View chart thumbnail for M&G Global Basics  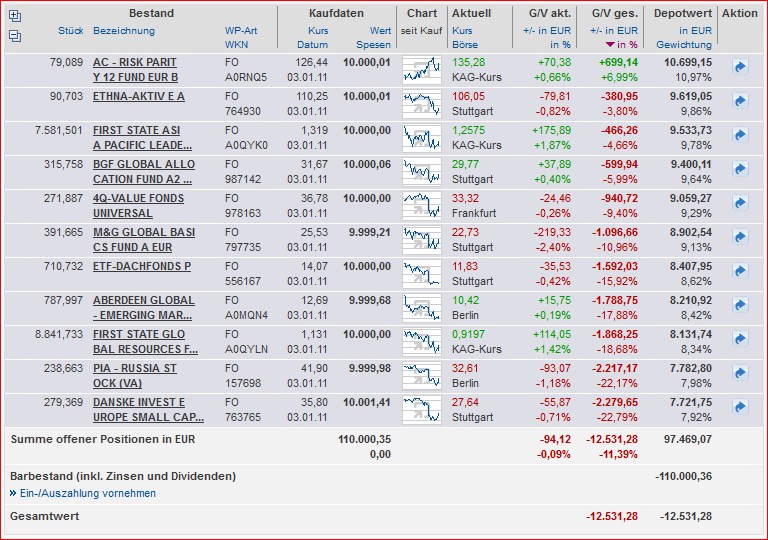[422, 240]
